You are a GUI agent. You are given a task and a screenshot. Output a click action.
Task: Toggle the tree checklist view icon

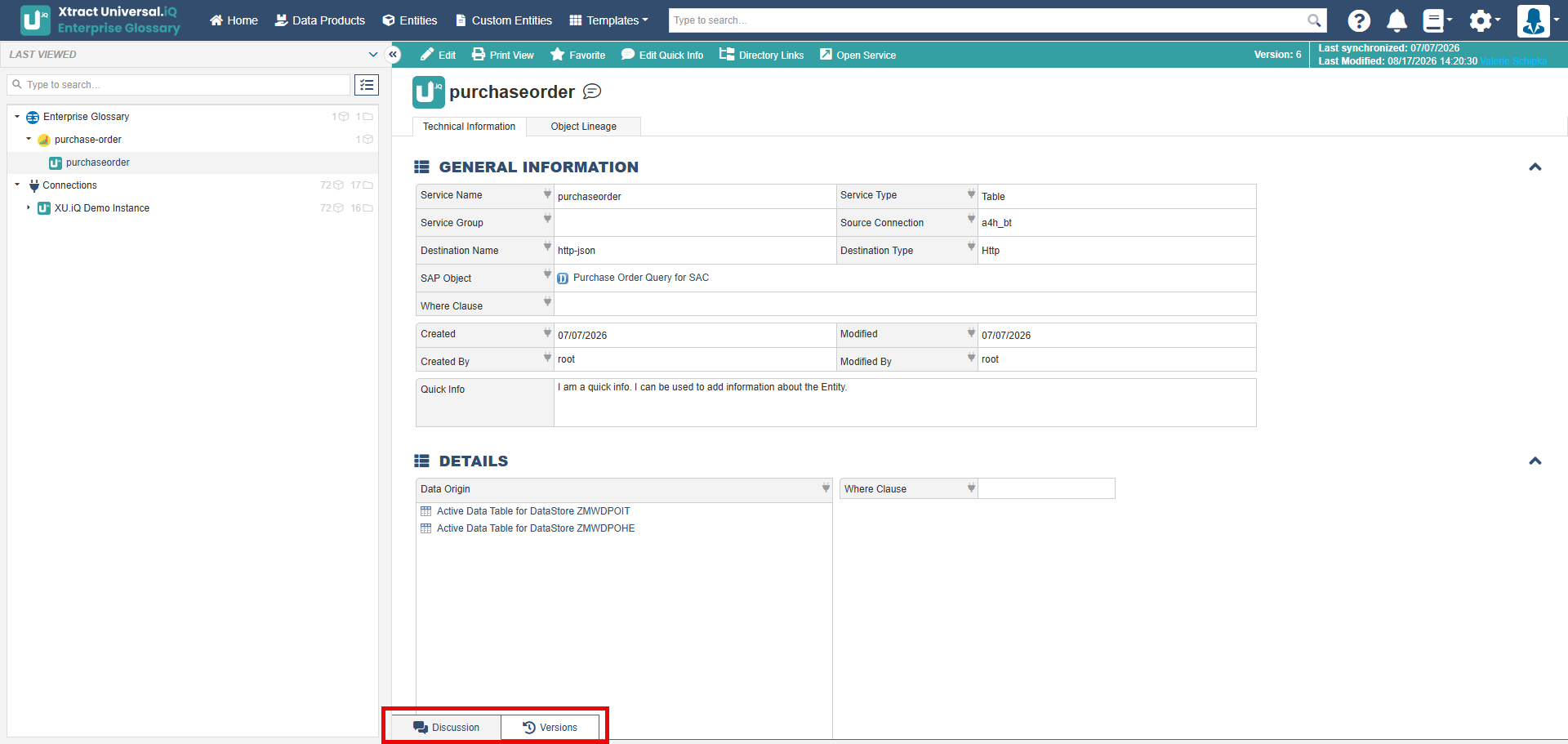(367, 85)
